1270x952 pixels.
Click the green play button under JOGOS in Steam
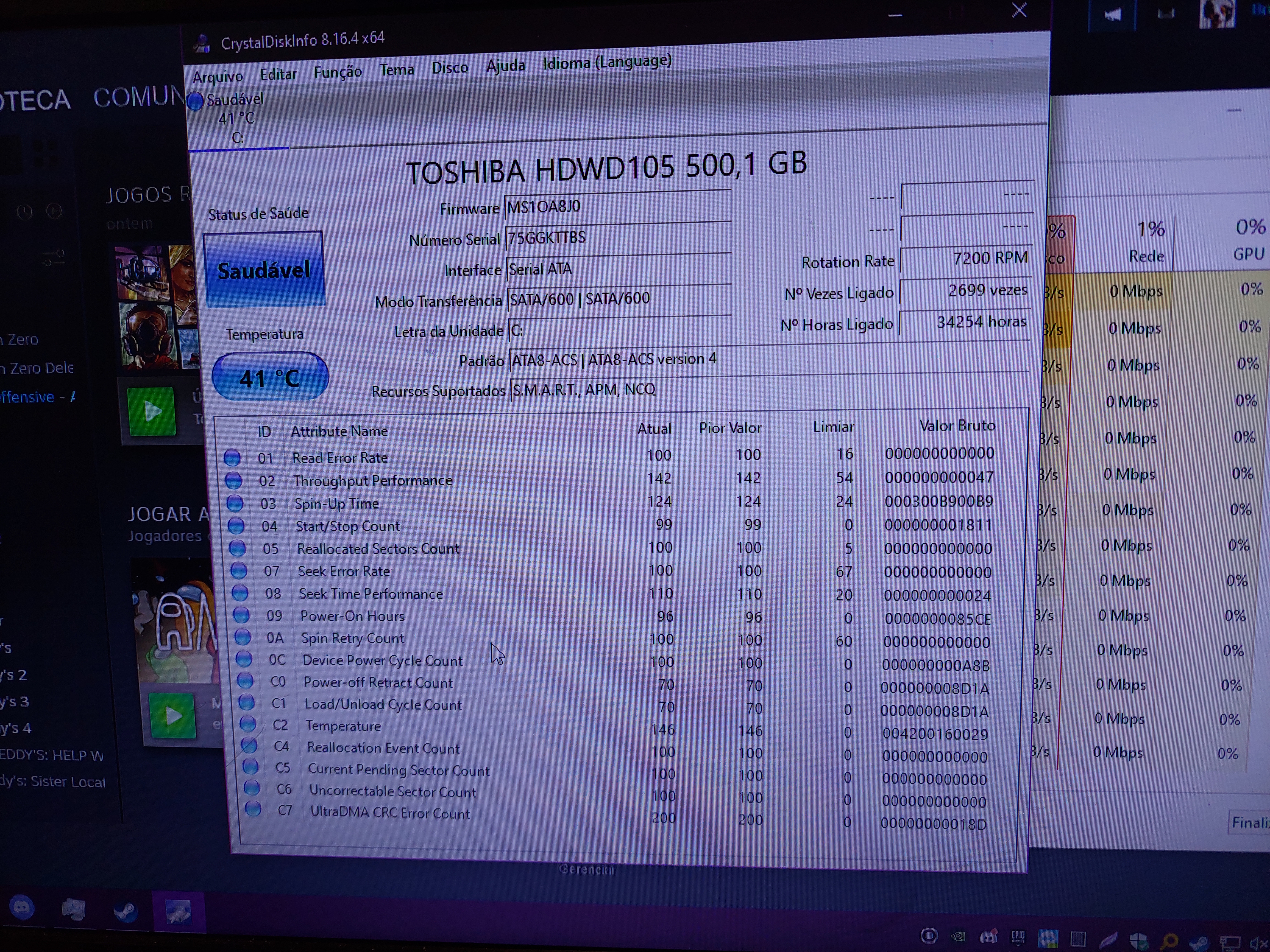pyautogui.click(x=152, y=411)
